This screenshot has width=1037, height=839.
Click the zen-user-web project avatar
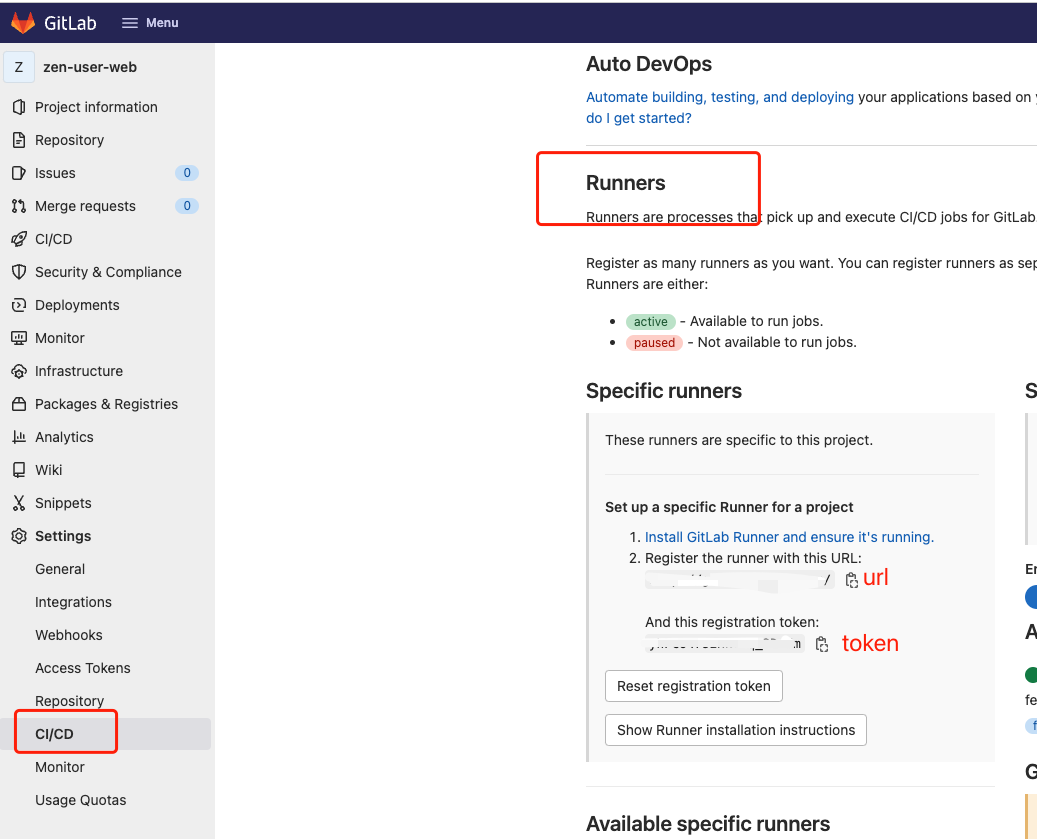[19, 67]
